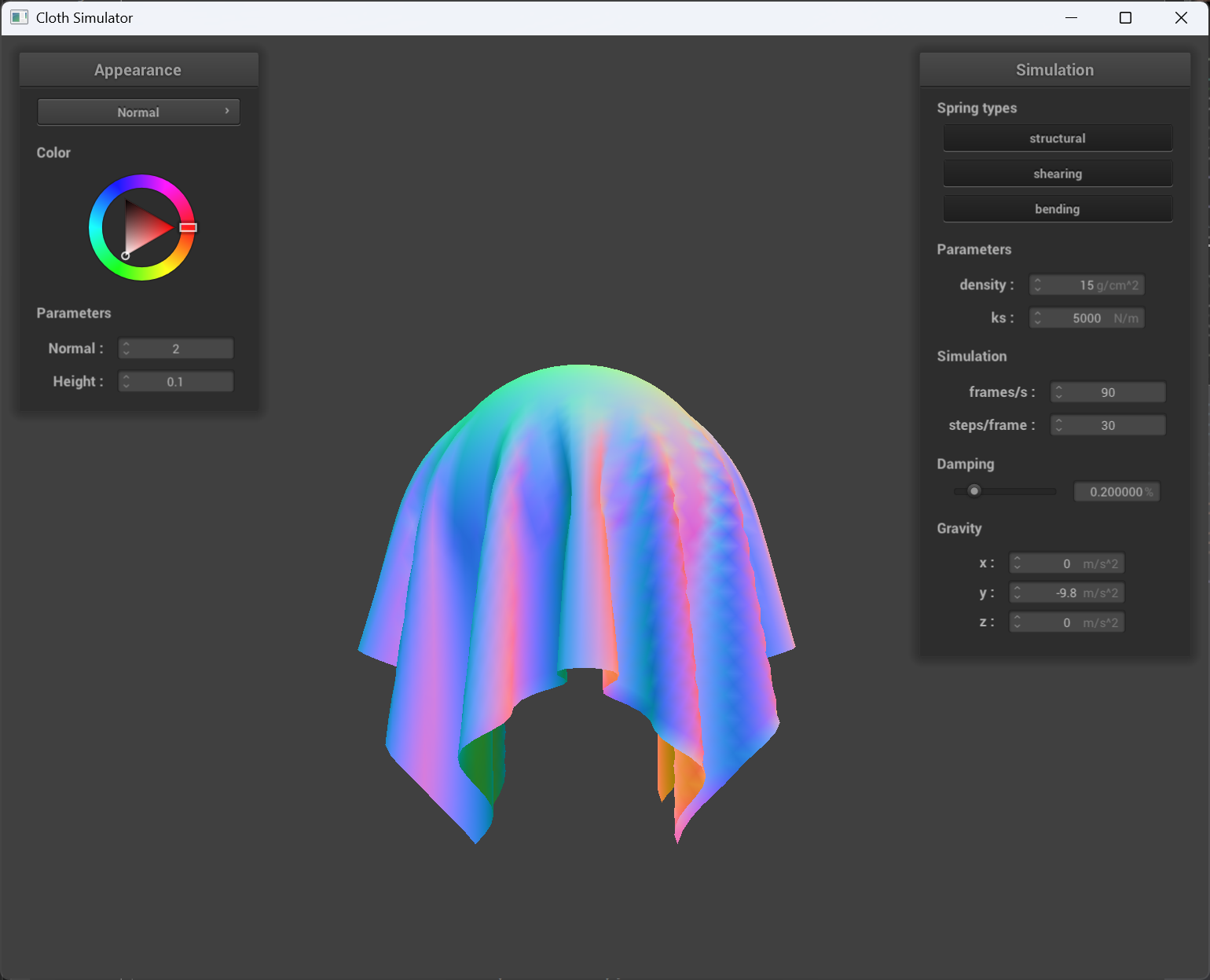Click the gravity y spinner arrows

(1017, 593)
